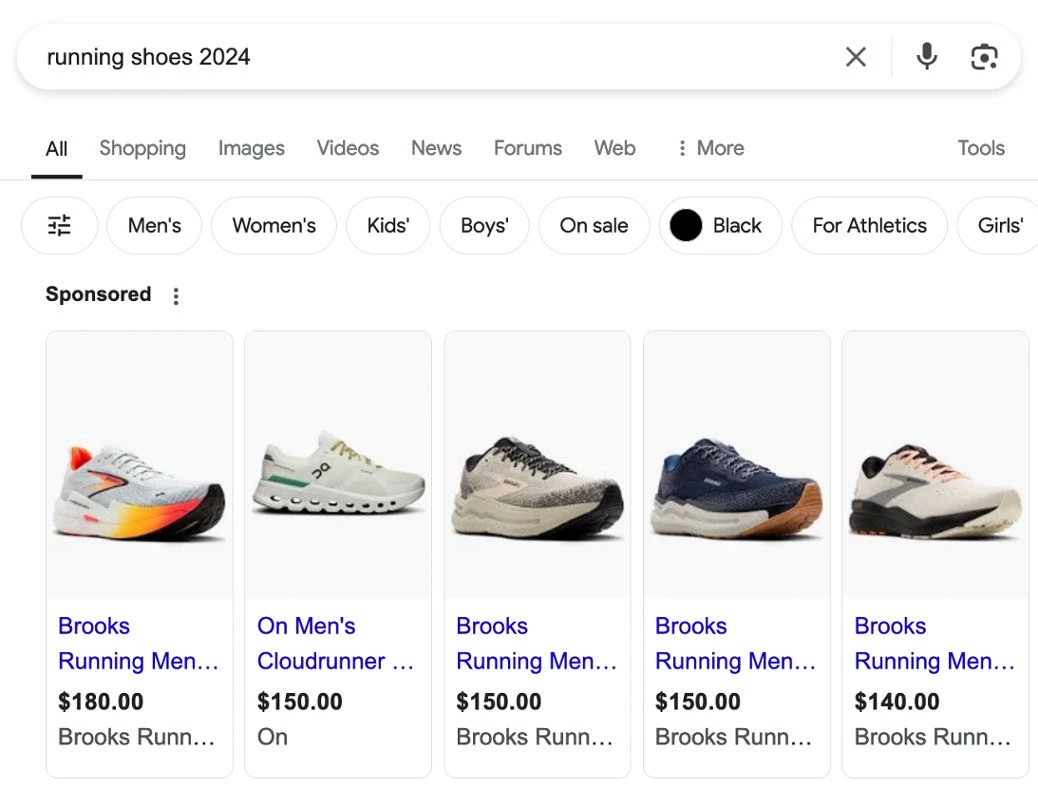Open the Sponsored three-dot options menu

pyautogui.click(x=175, y=296)
